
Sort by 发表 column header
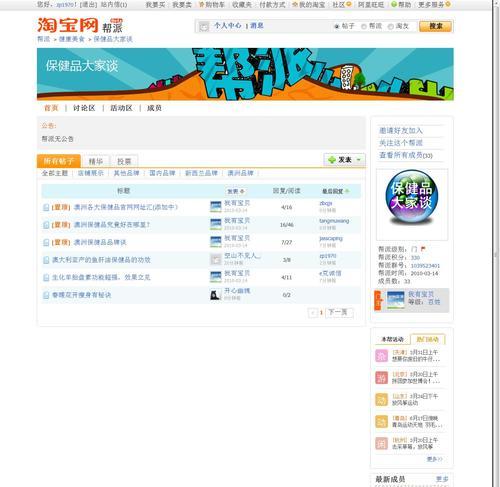pos(236,191)
